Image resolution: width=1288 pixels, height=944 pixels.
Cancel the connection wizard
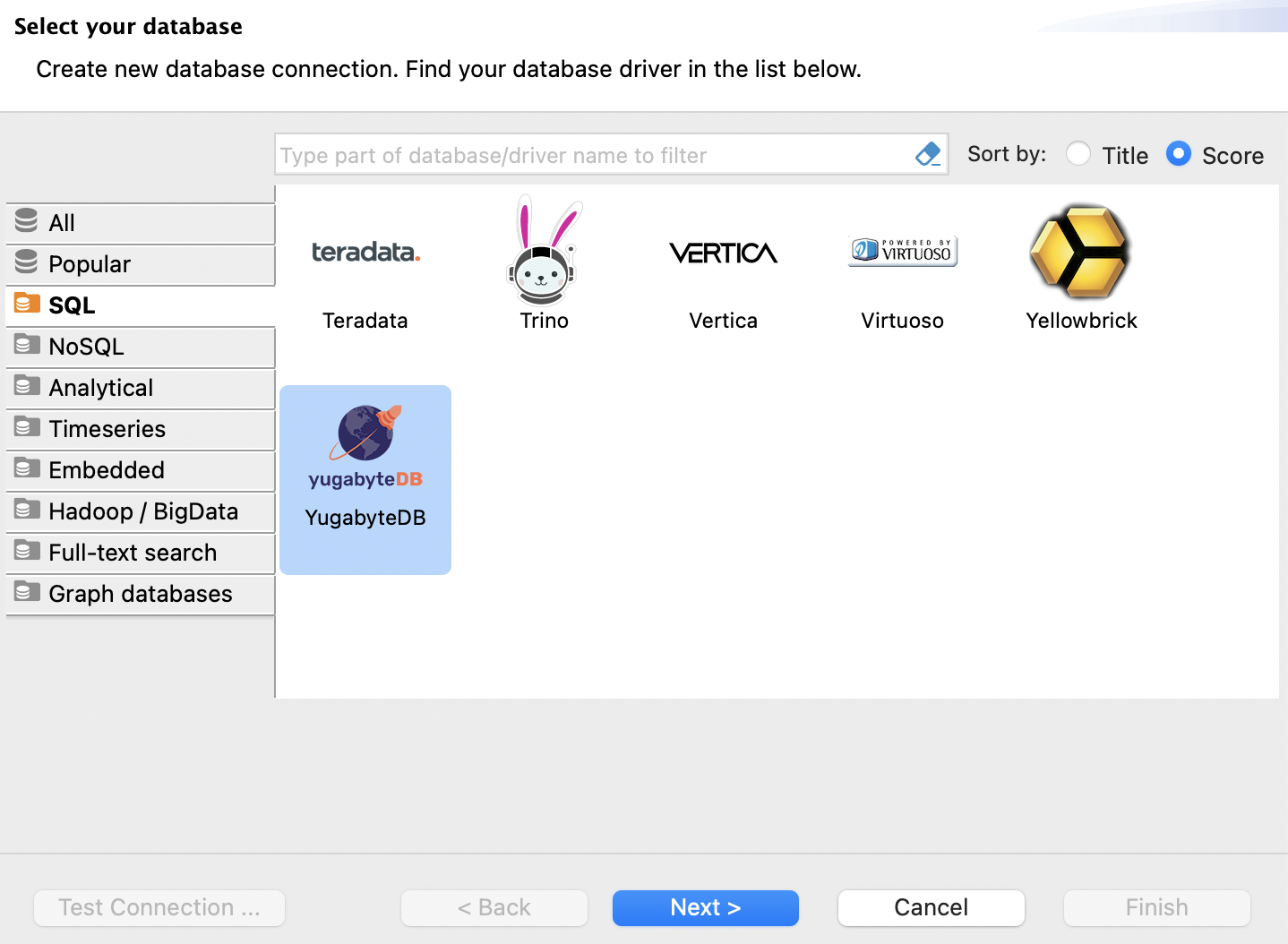tap(931, 907)
